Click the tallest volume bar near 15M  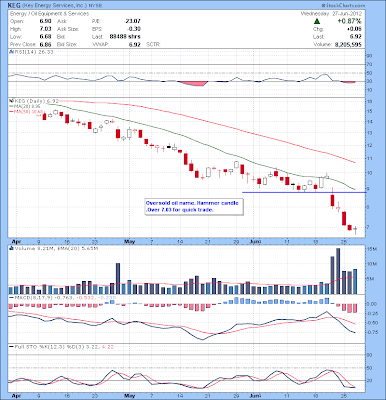(338, 271)
